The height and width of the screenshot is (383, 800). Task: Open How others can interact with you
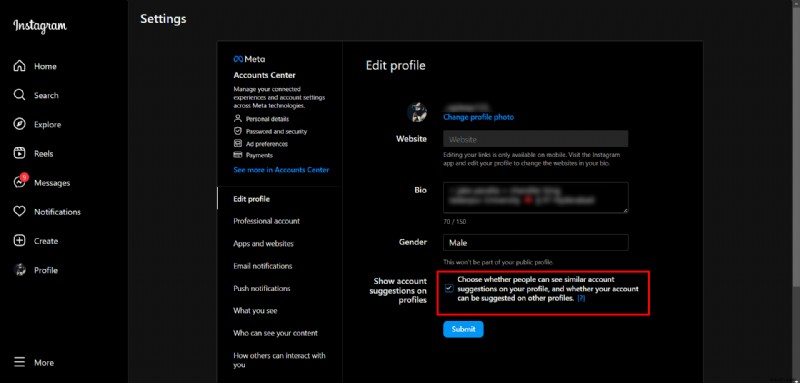pos(279,360)
